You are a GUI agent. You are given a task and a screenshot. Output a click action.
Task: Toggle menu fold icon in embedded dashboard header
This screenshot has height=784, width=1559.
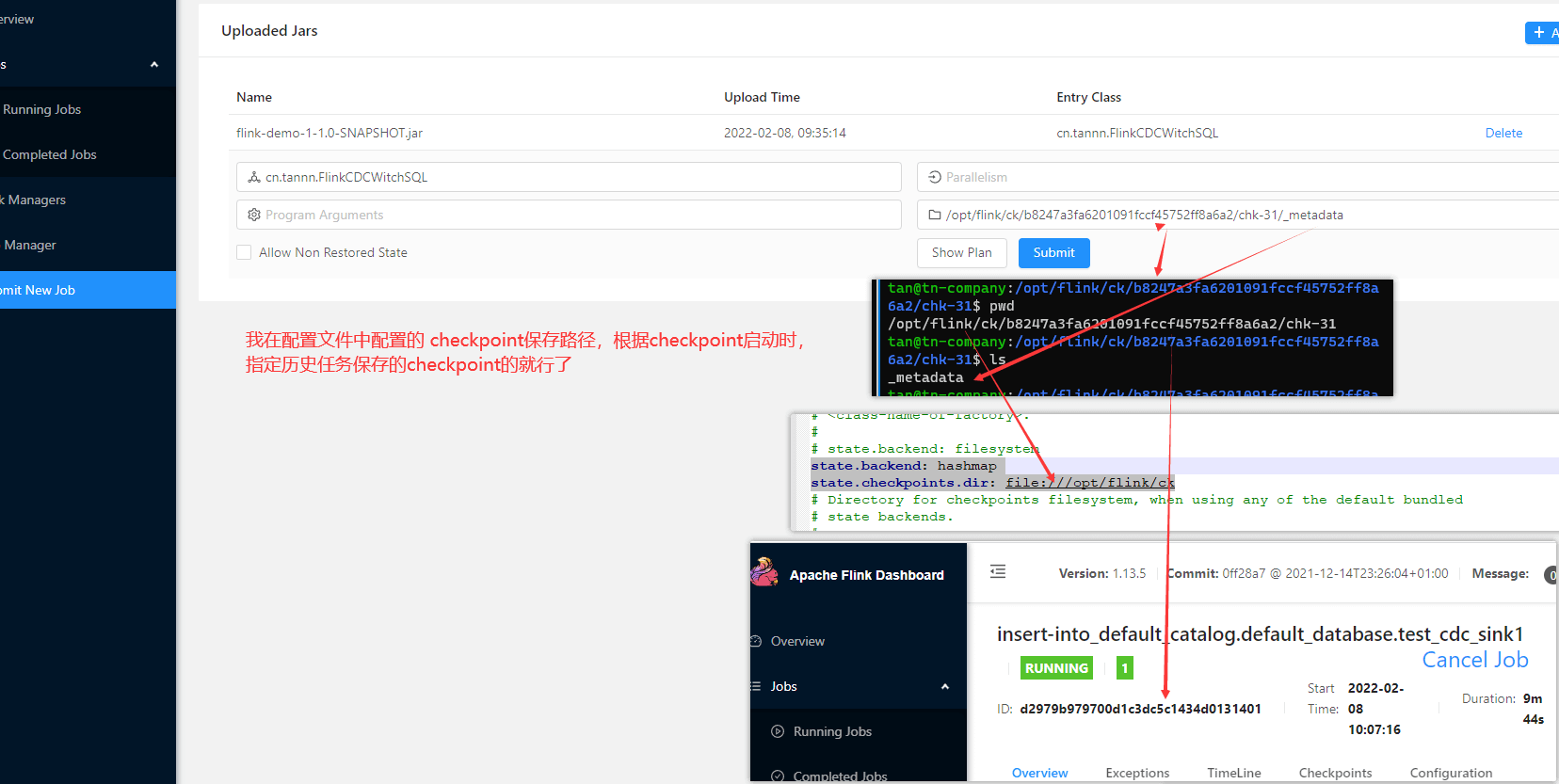pyautogui.click(x=998, y=571)
